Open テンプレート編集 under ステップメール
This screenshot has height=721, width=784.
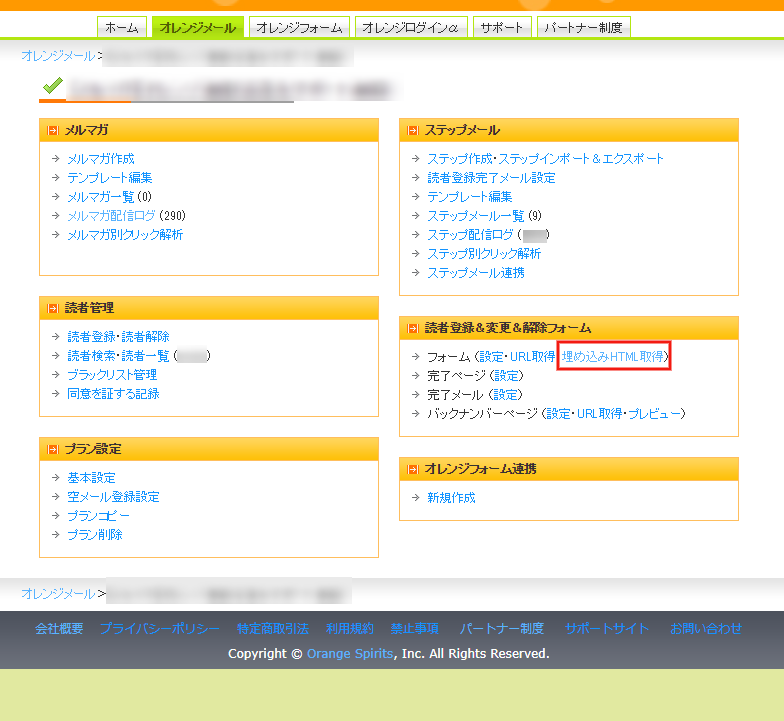tap(470, 196)
